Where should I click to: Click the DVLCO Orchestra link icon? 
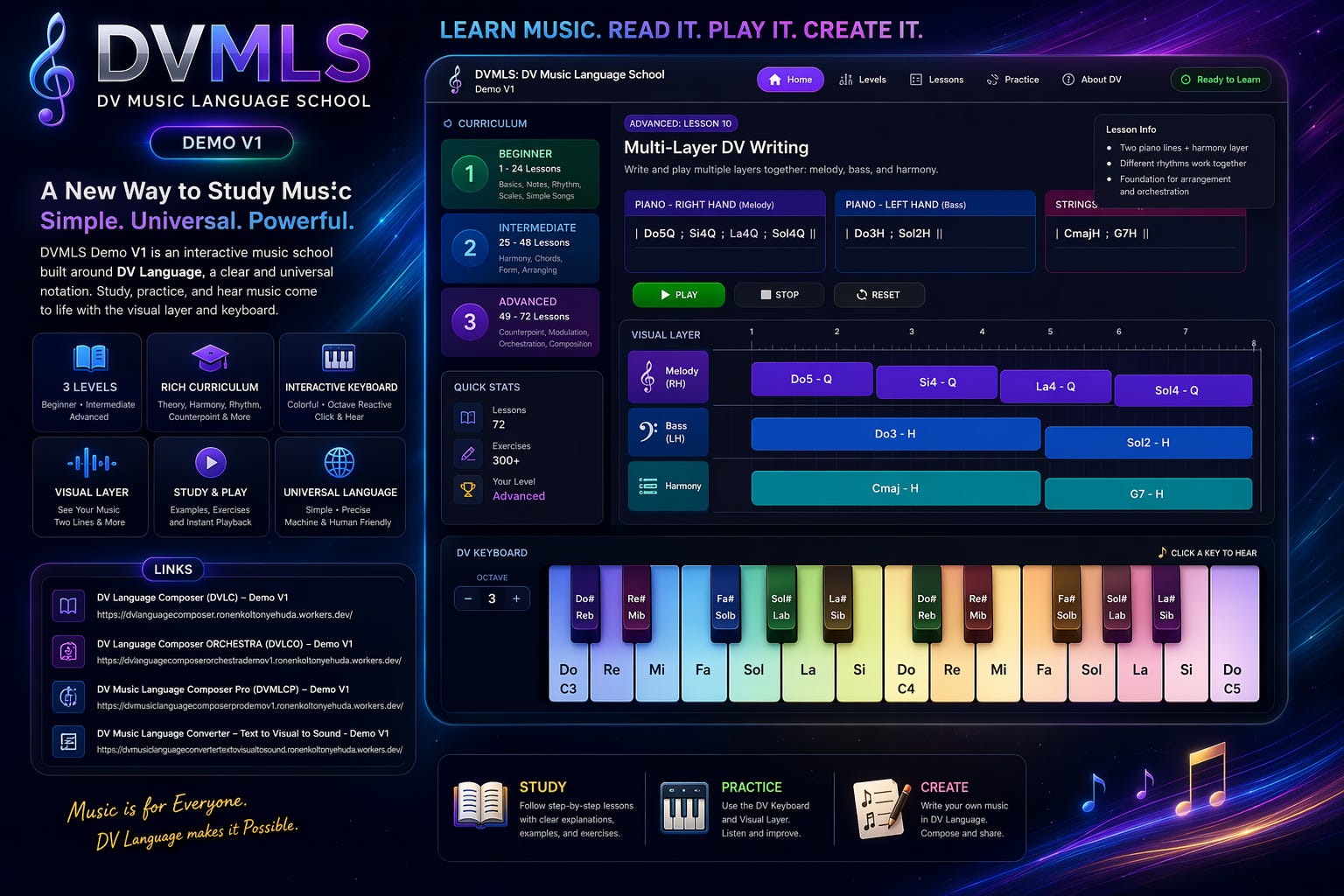click(68, 651)
